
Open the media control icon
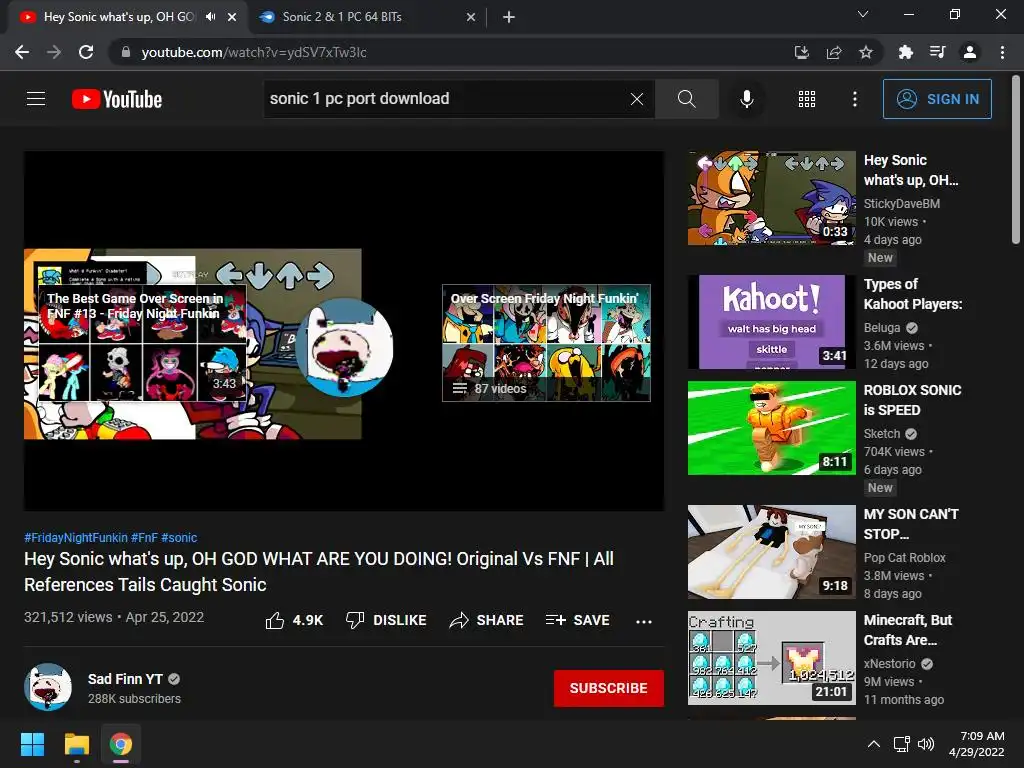pos(937,52)
